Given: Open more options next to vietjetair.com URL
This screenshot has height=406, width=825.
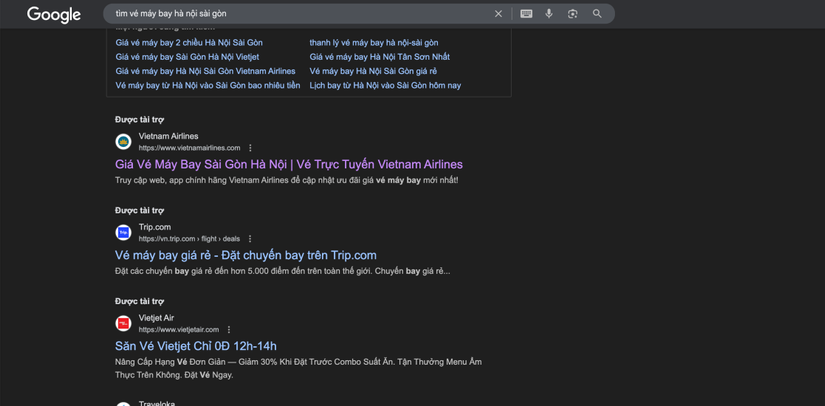Looking at the screenshot, I should tap(229, 330).
